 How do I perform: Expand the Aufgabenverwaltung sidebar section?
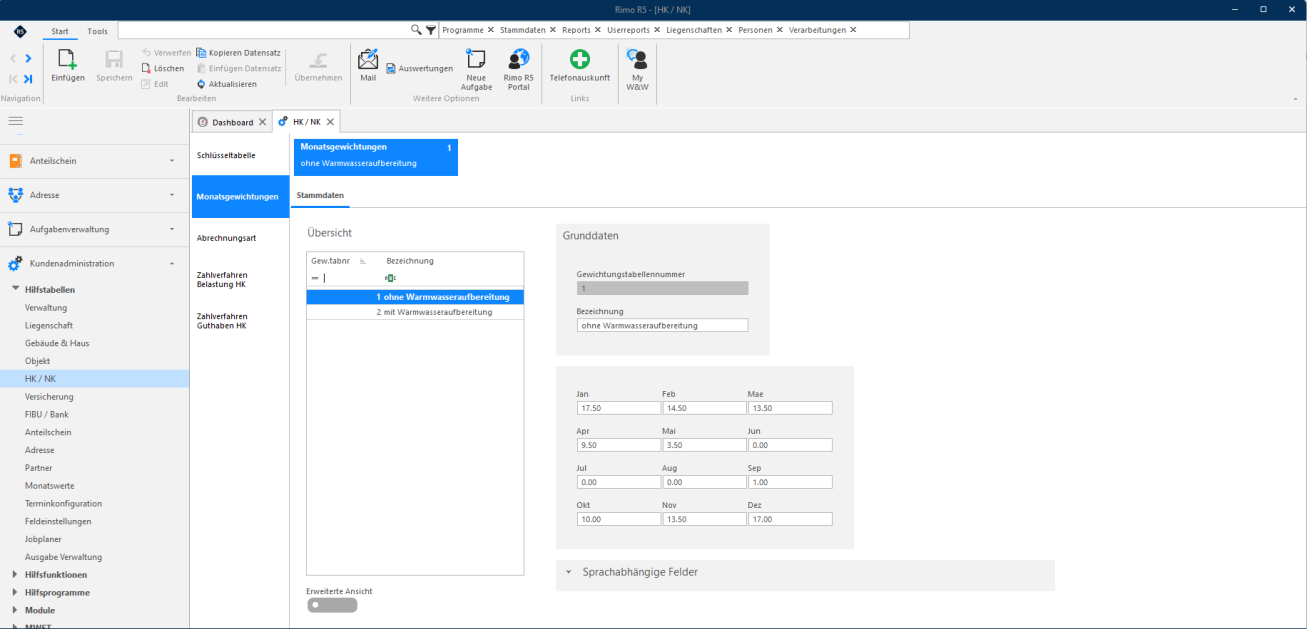pyautogui.click(x=94, y=229)
